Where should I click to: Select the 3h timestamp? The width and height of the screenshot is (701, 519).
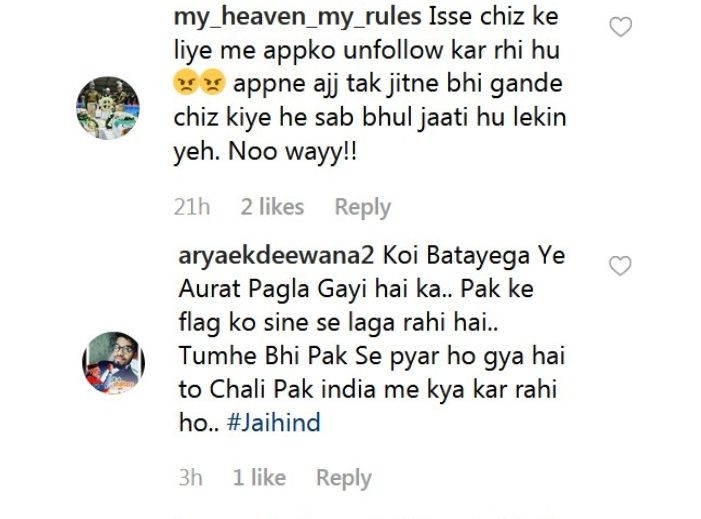tap(190, 477)
